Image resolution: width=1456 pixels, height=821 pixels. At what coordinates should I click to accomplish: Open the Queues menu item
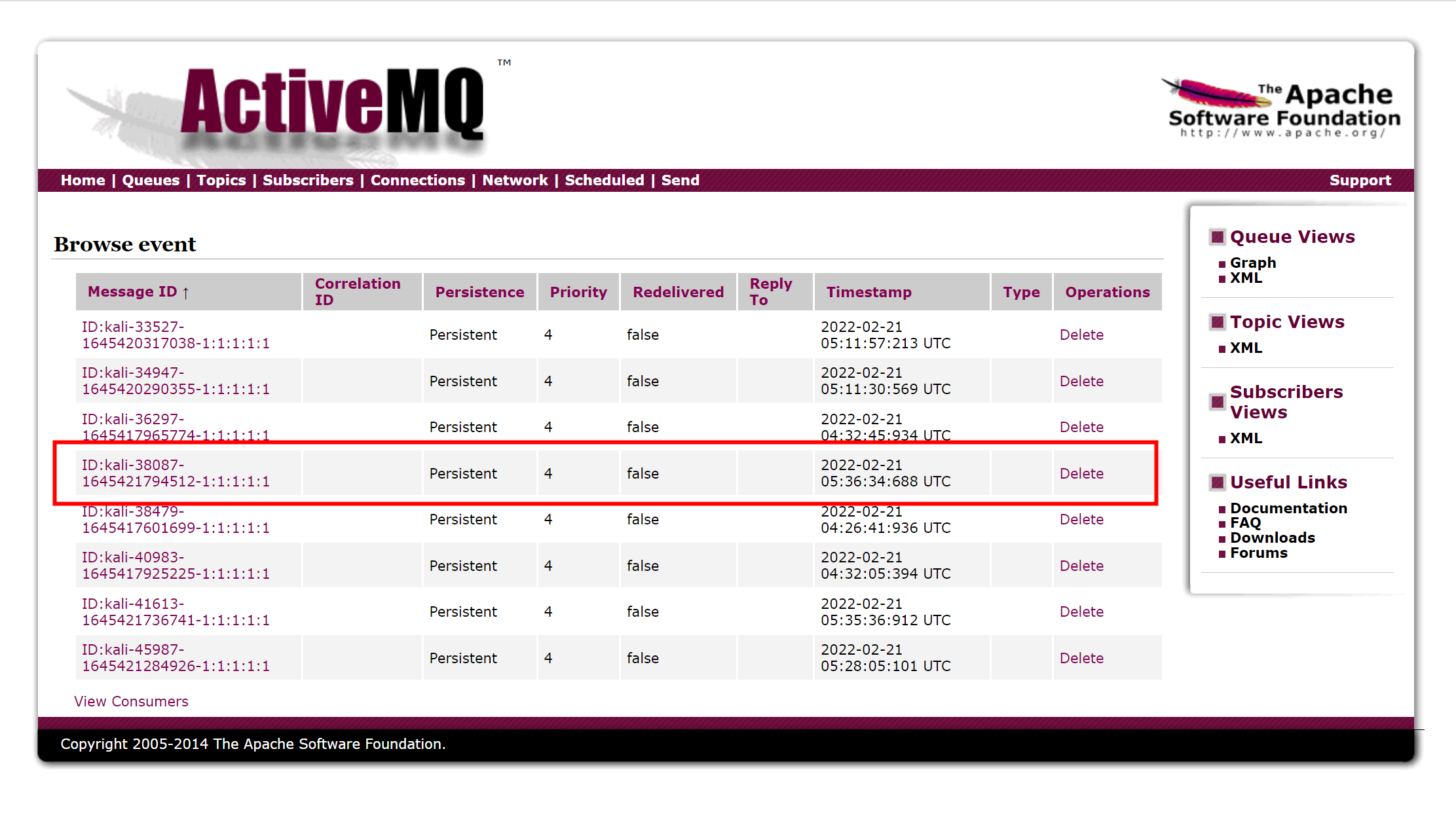coord(151,180)
